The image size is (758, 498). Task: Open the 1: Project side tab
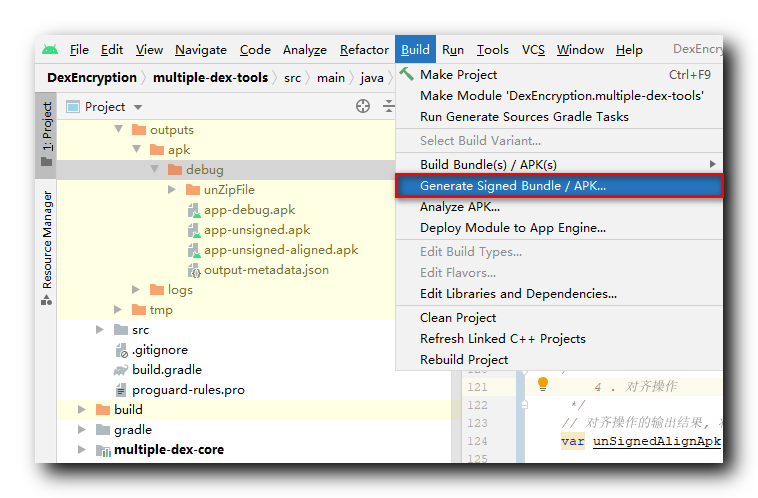pyautogui.click(x=46, y=133)
